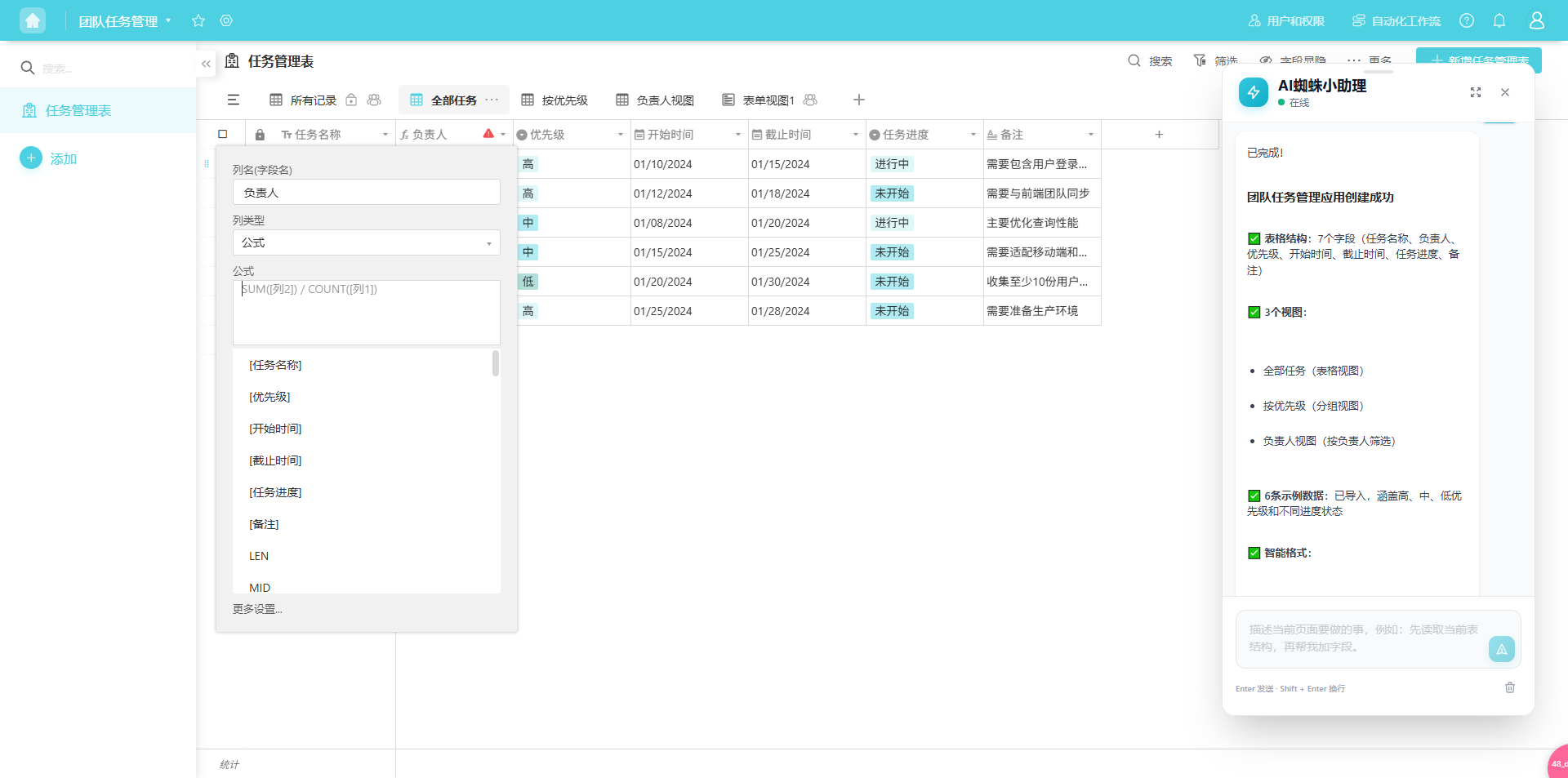1568x778 pixels.
Task: Add new column with plus header
Action: coord(1159,134)
